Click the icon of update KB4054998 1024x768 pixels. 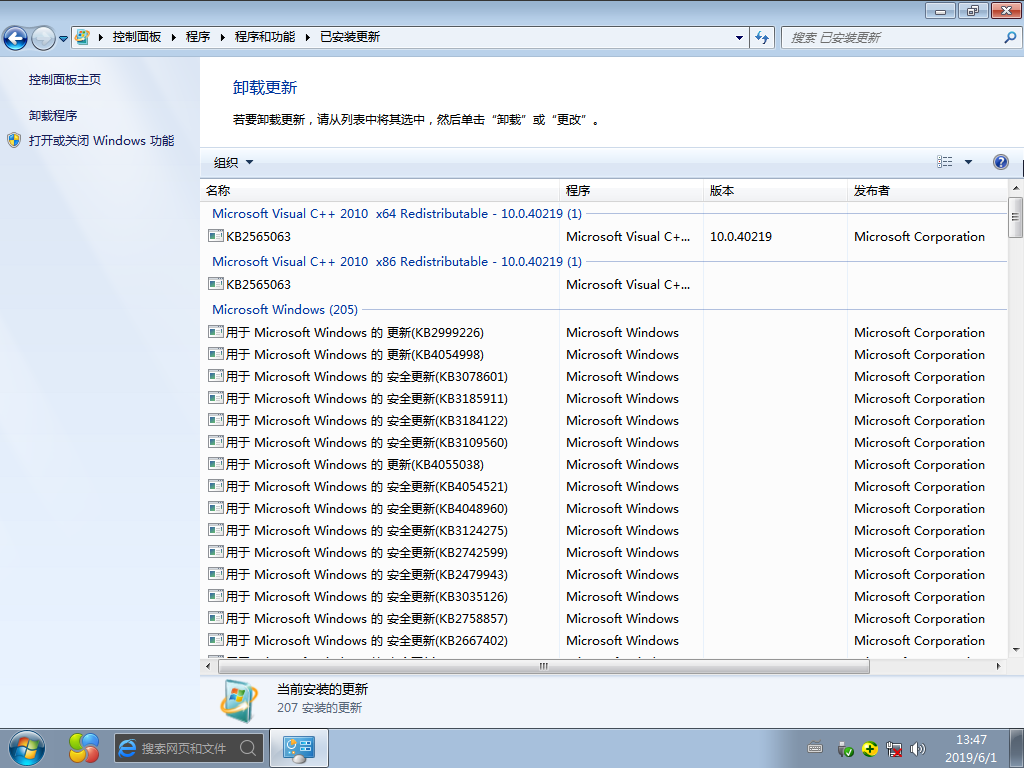(216, 354)
